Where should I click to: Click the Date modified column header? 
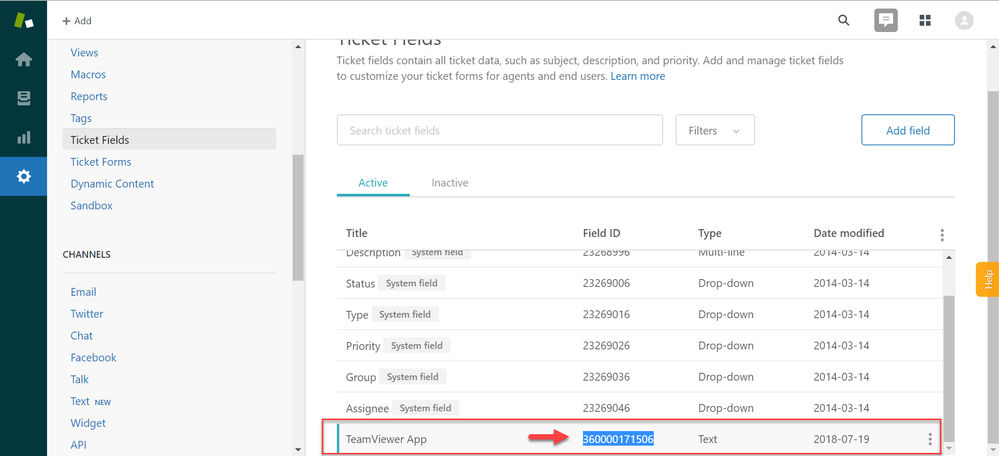(x=849, y=233)
